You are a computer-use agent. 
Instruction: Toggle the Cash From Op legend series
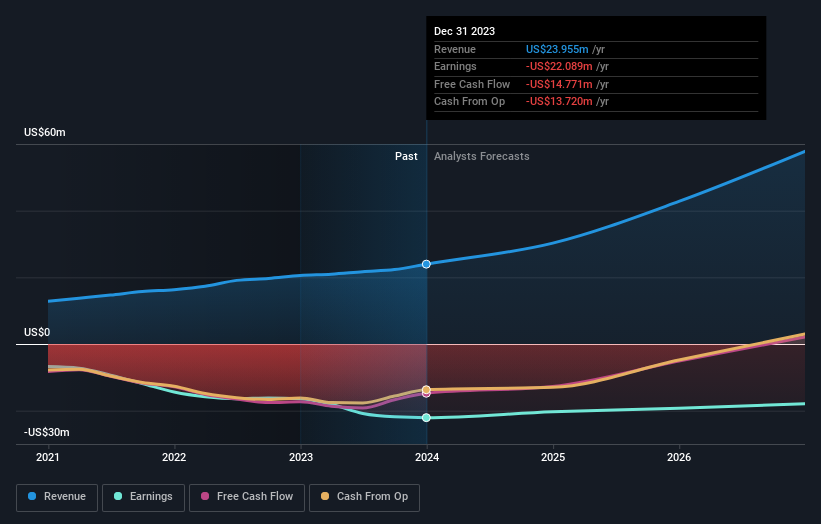[x=364, y=497]
